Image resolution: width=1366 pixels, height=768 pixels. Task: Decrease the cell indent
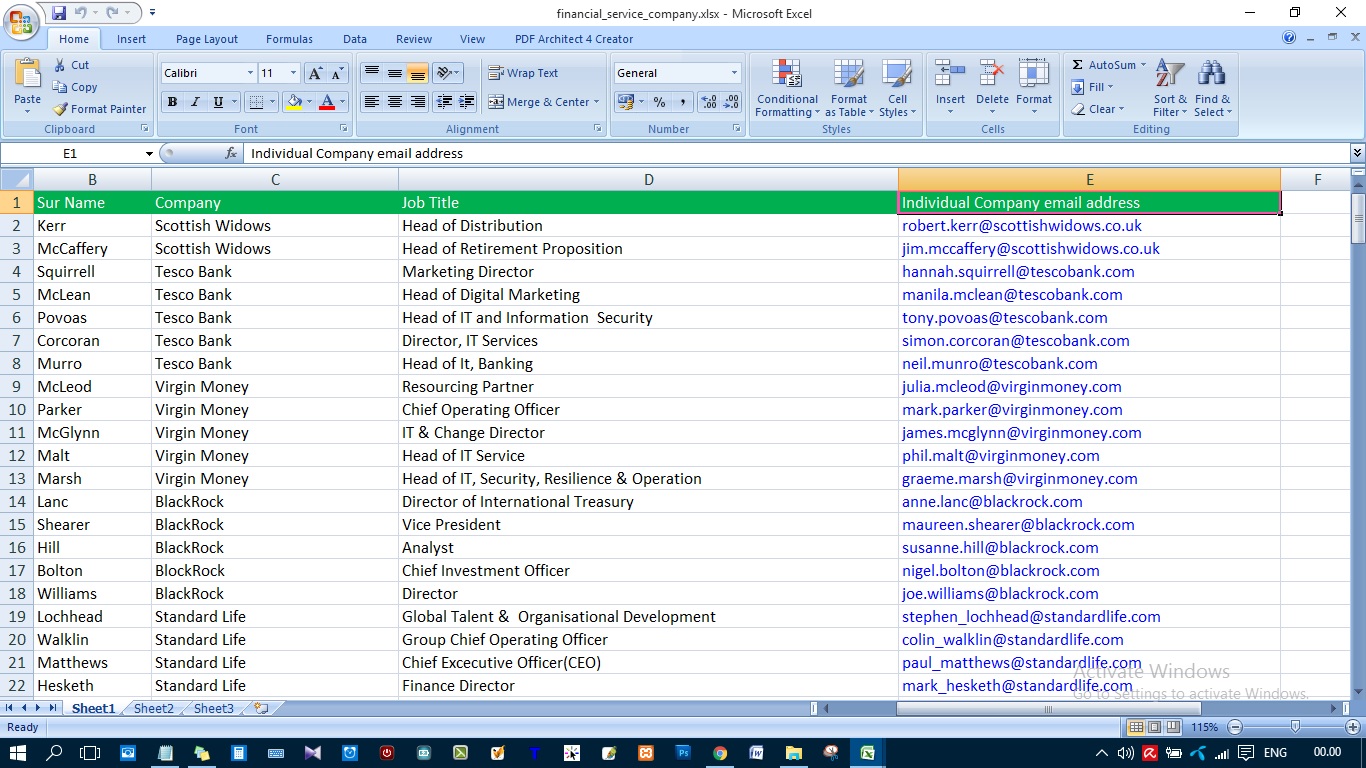pos(444,102)
